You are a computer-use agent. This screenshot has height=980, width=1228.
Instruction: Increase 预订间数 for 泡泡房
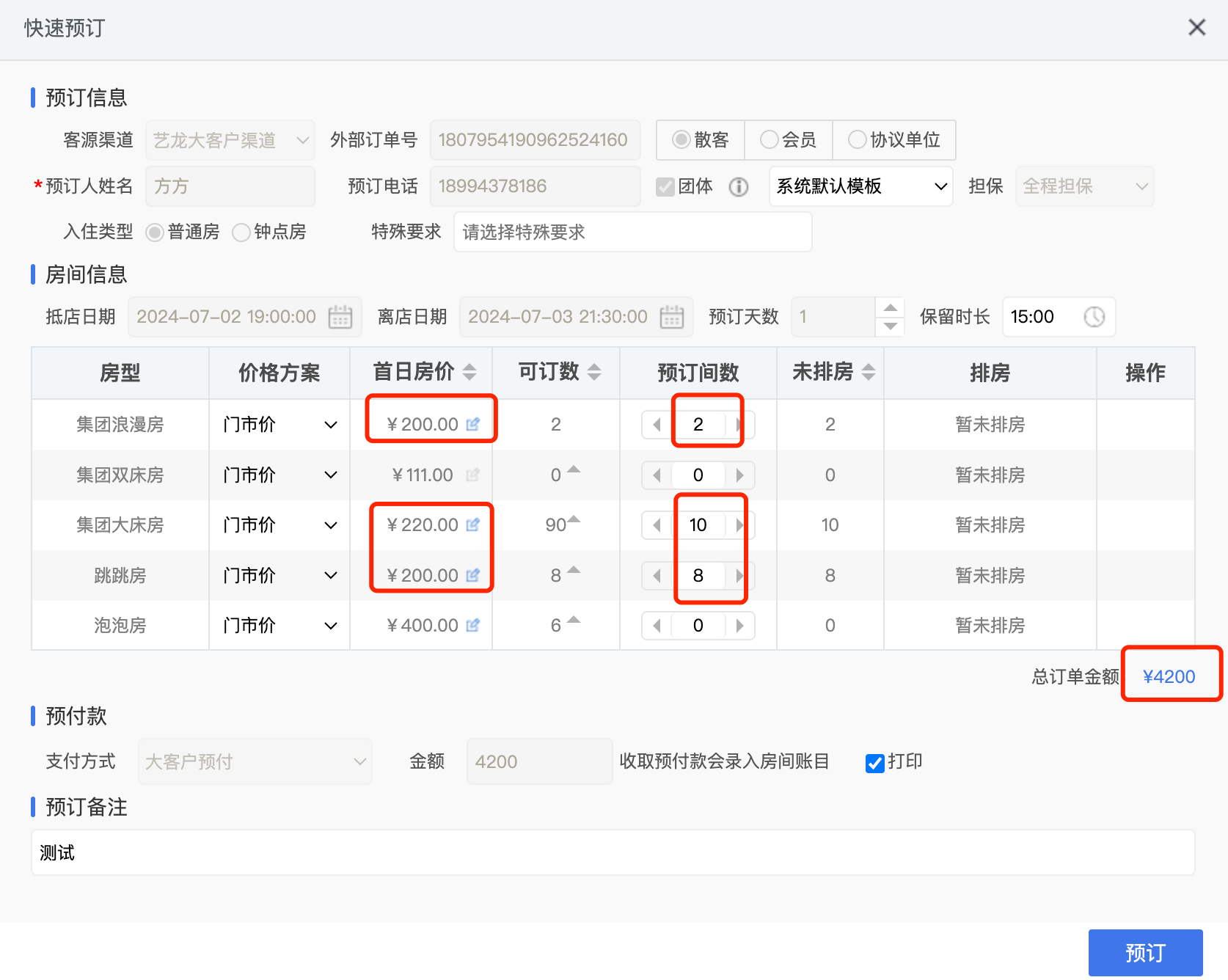tap(739, 625)
